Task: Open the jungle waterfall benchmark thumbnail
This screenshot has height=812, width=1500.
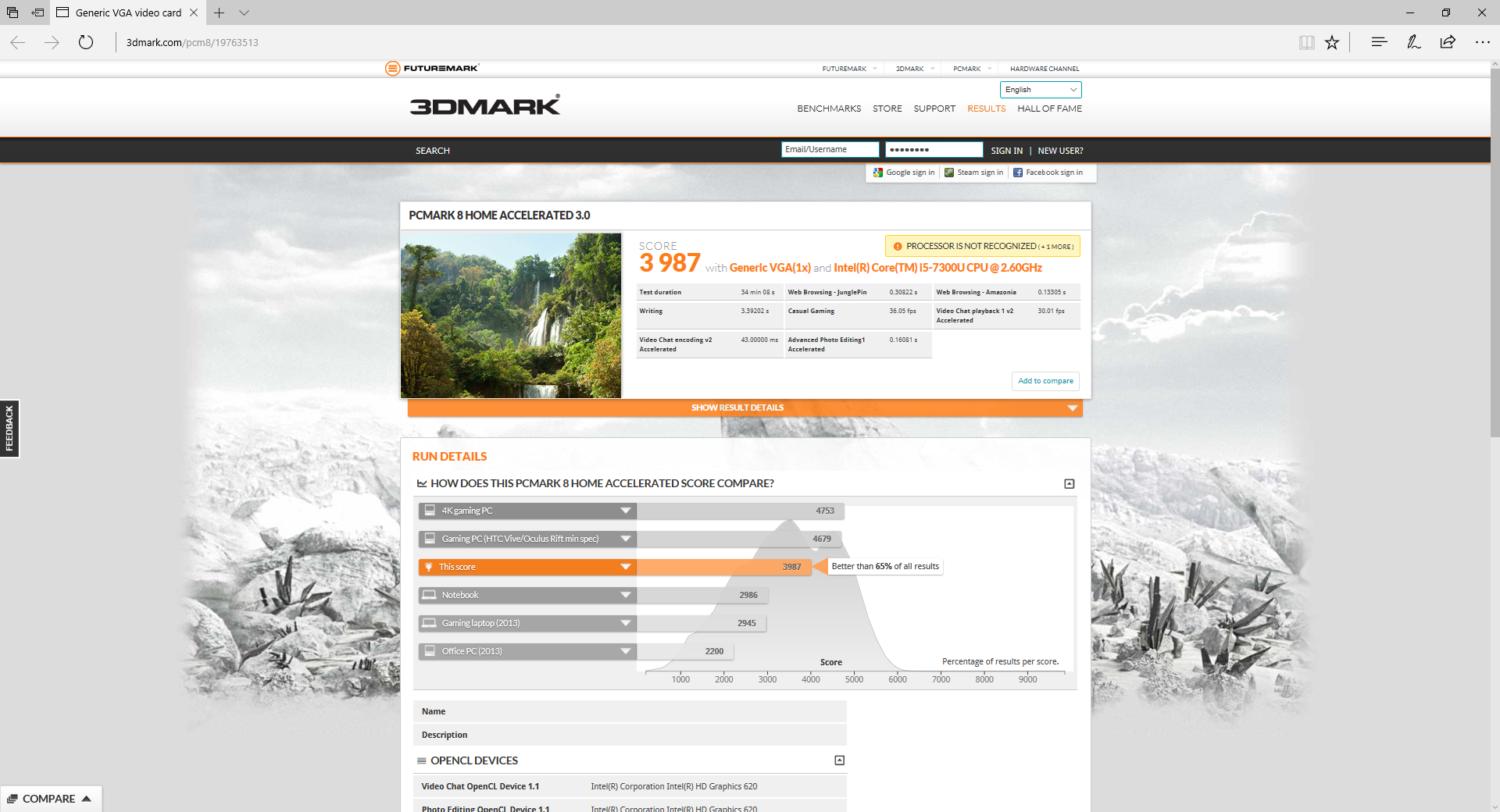Action: [x=511, y=315]
